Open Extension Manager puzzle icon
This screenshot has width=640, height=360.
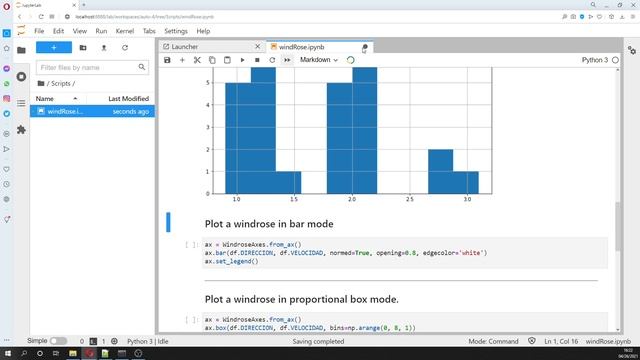pos(21,130)
